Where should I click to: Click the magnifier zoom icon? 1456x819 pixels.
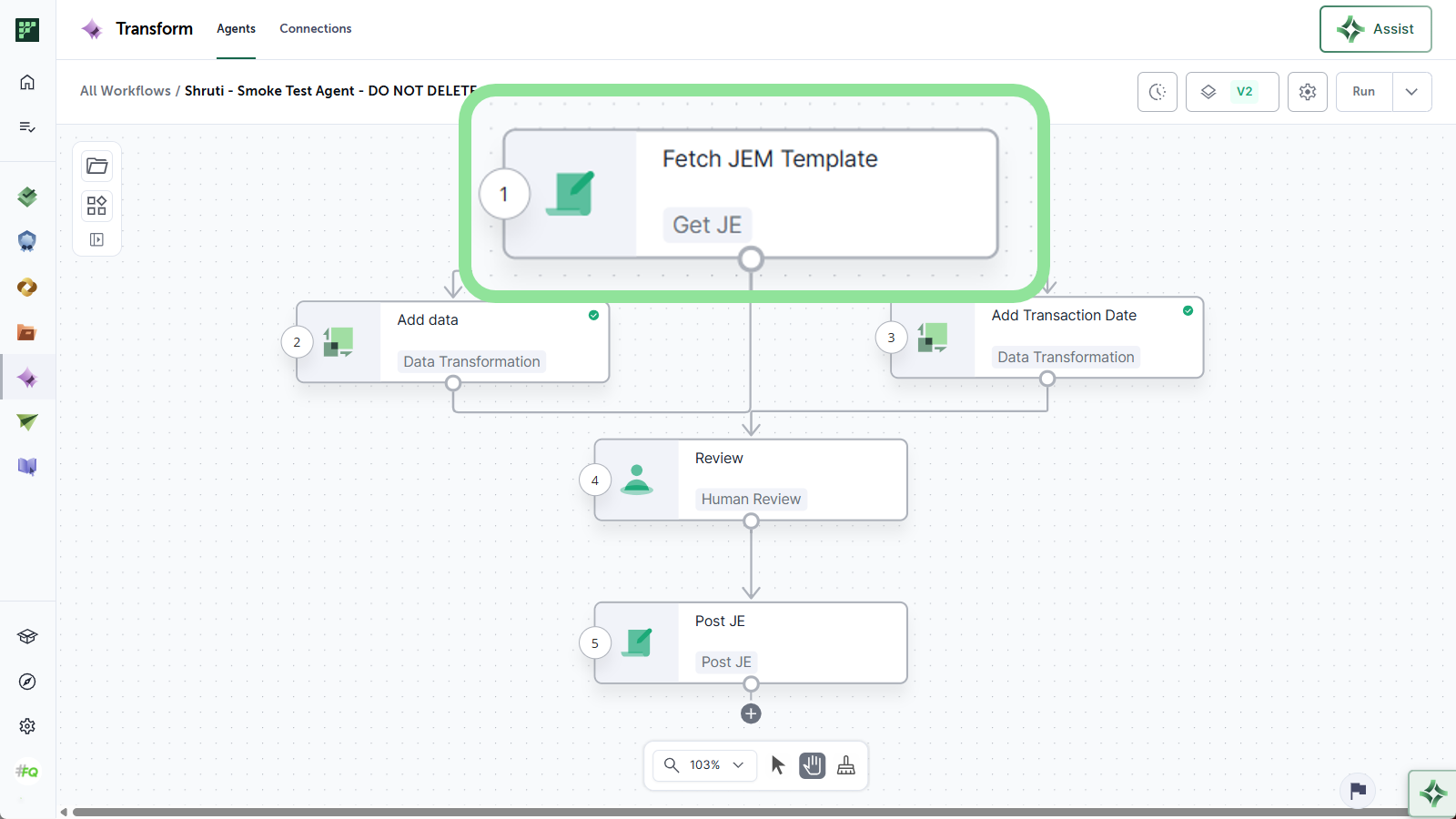pos(672,765)
